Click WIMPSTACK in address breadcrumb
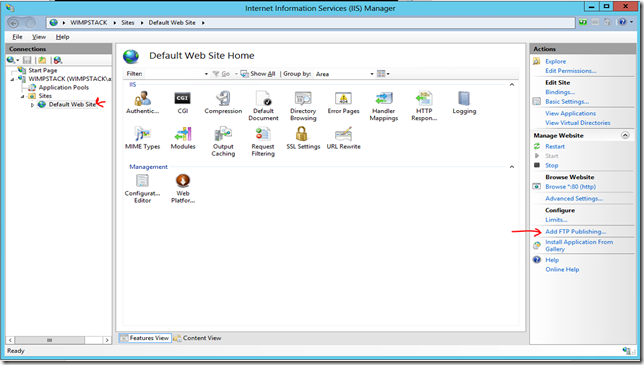The height and width of the screenshot is (365, 644). pyautogui.click(x=88, y=23)
